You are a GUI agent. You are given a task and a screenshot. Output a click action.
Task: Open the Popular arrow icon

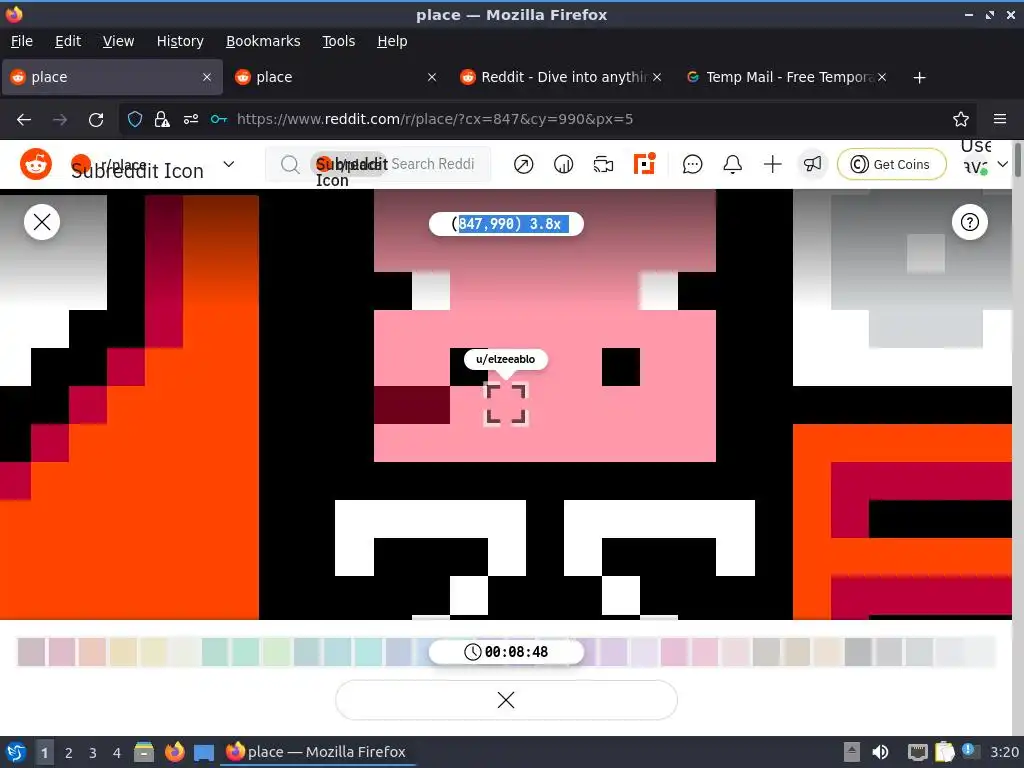tap(523, 164)
